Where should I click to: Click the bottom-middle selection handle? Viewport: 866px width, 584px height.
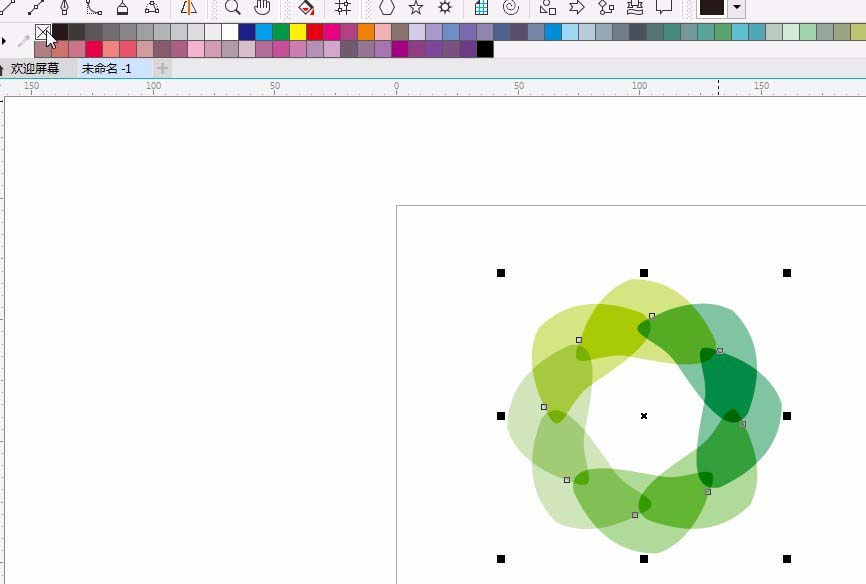point(644,559)
